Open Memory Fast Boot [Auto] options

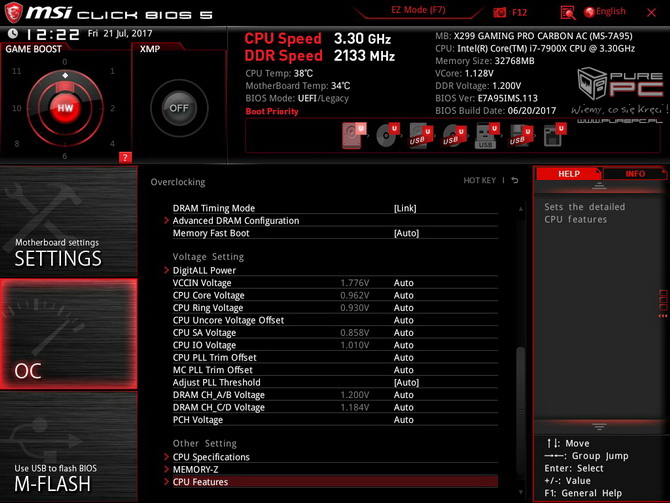tap(406, 233)
